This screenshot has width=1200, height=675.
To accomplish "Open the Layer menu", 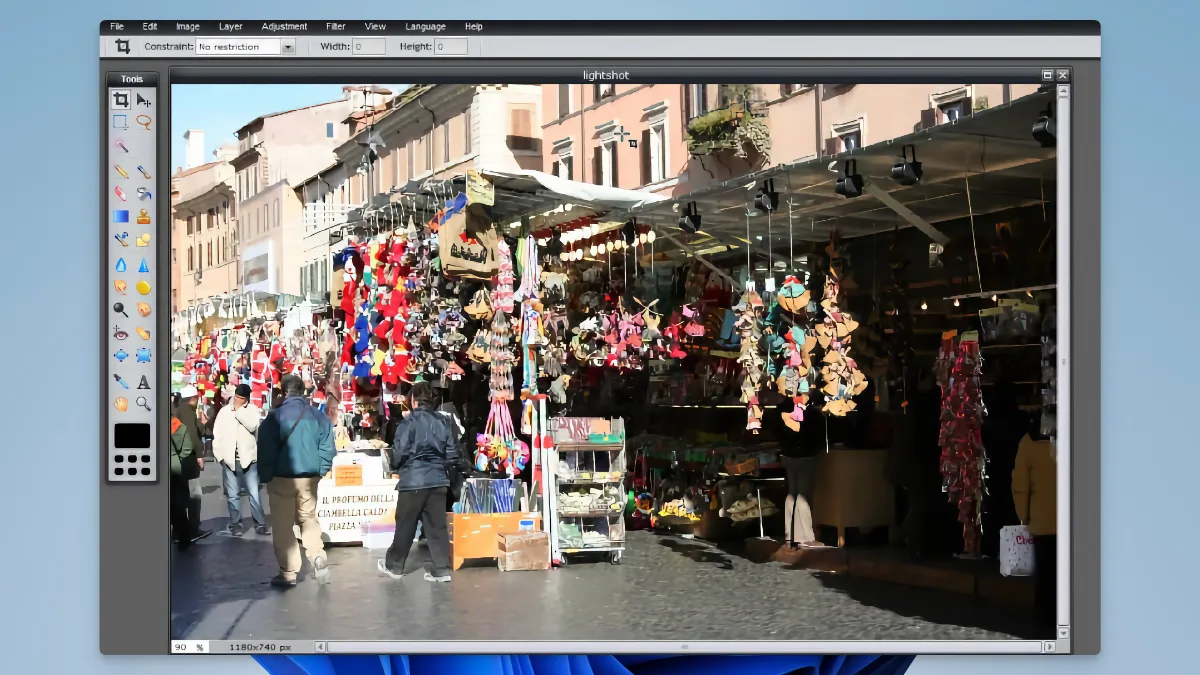I will point(230,26).
